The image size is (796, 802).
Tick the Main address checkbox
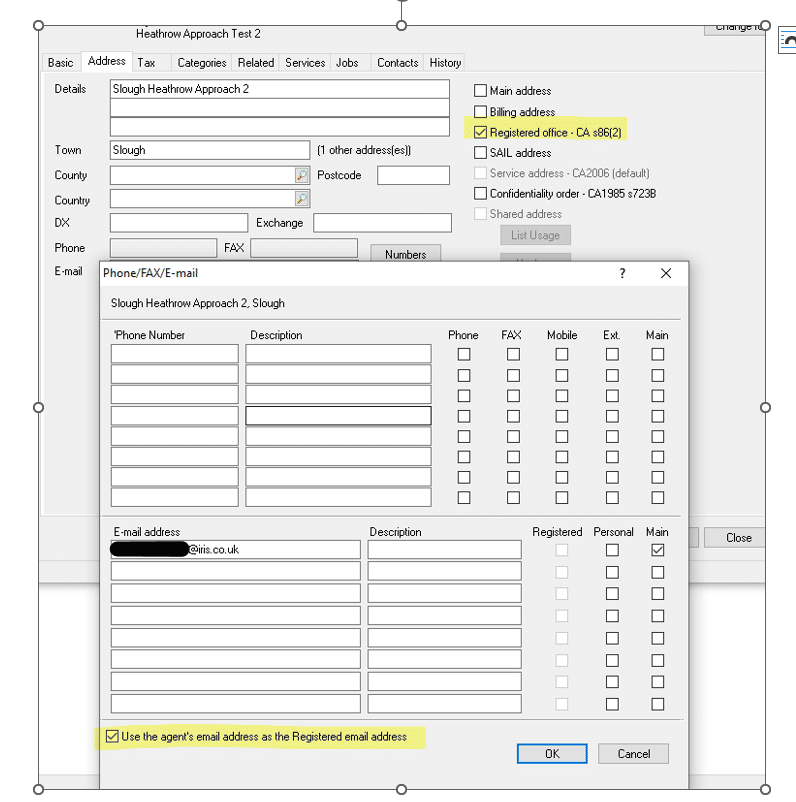480,91
